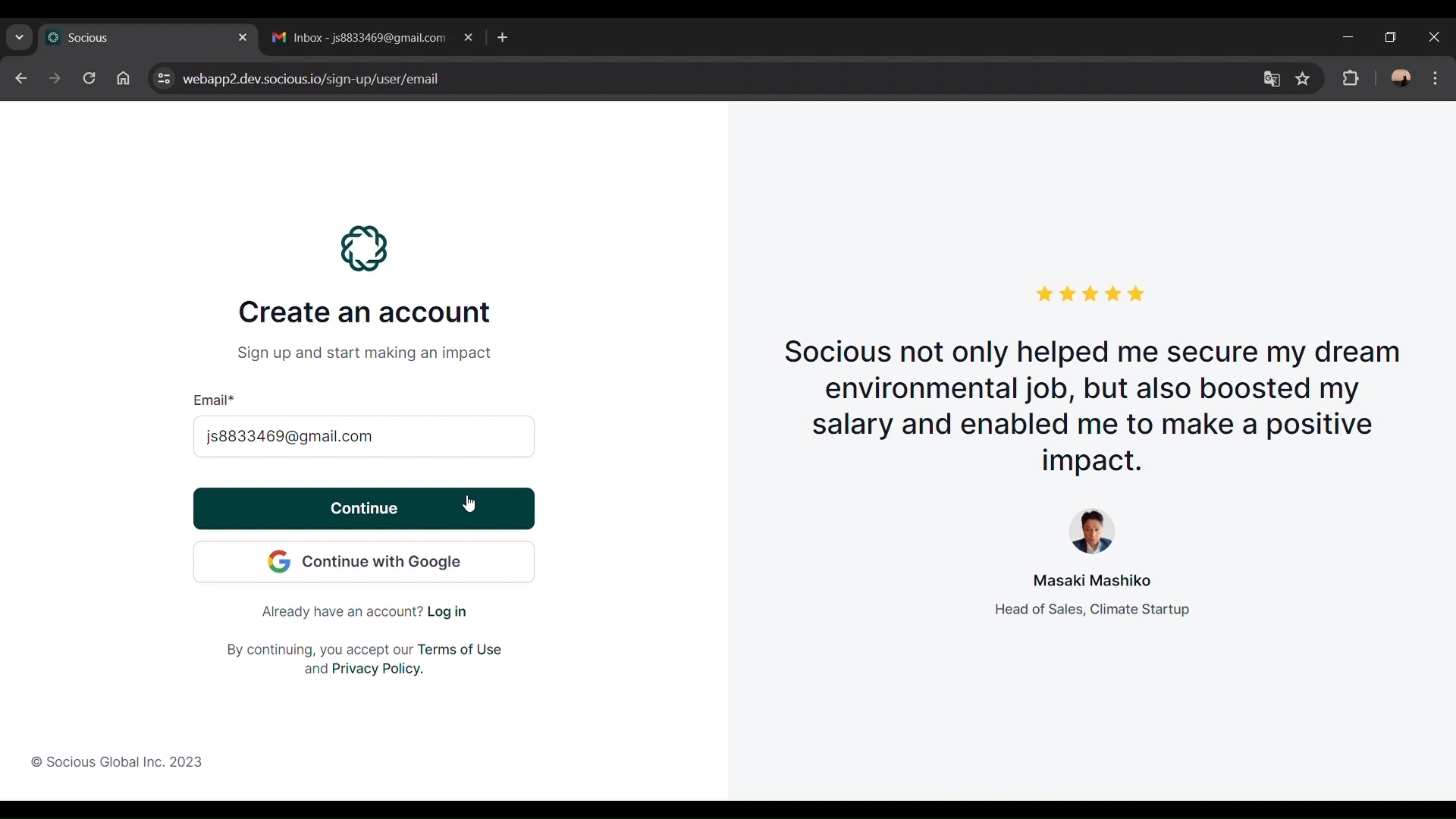1456x819 pixels.
Task: Choose Continue with Google
Action: point(364,563)
